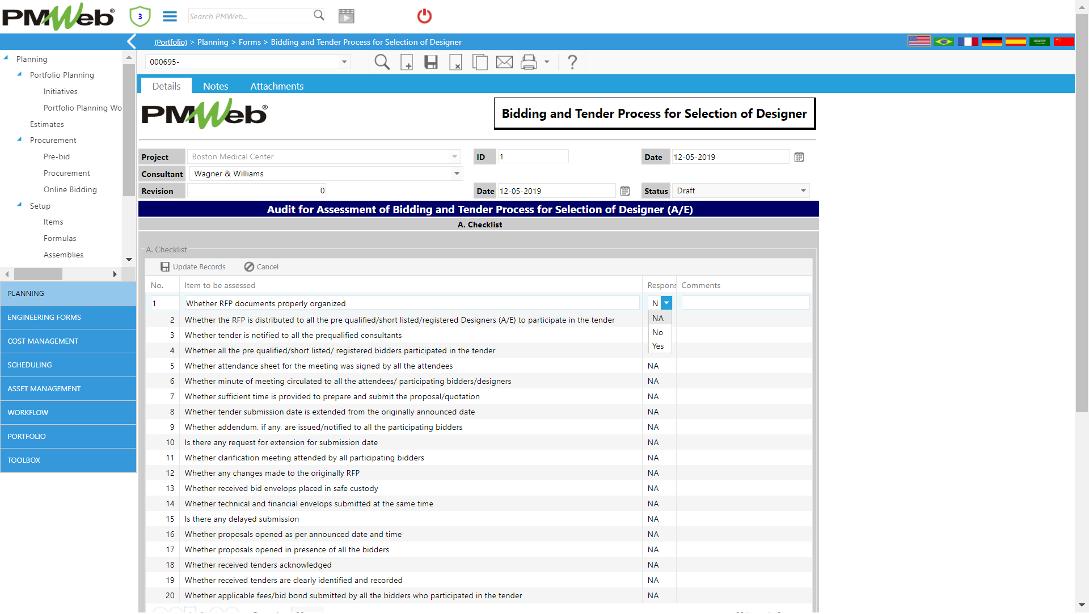The image size is (1089, 614).
Task: Choose "Yes" from the open response list
Action: [x=658, y=346]
